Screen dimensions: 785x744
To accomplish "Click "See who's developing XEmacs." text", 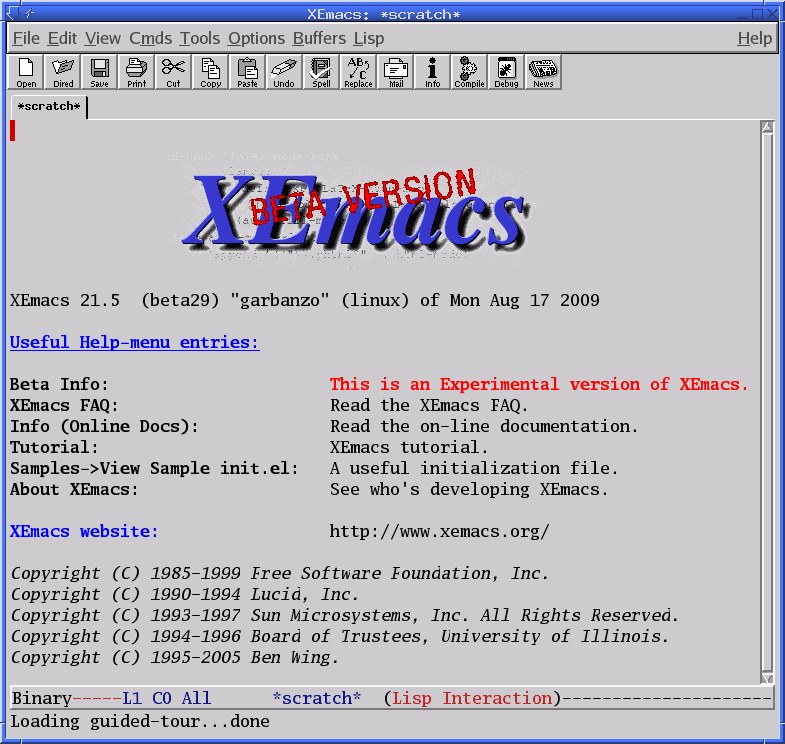I will tap(469, 490).
